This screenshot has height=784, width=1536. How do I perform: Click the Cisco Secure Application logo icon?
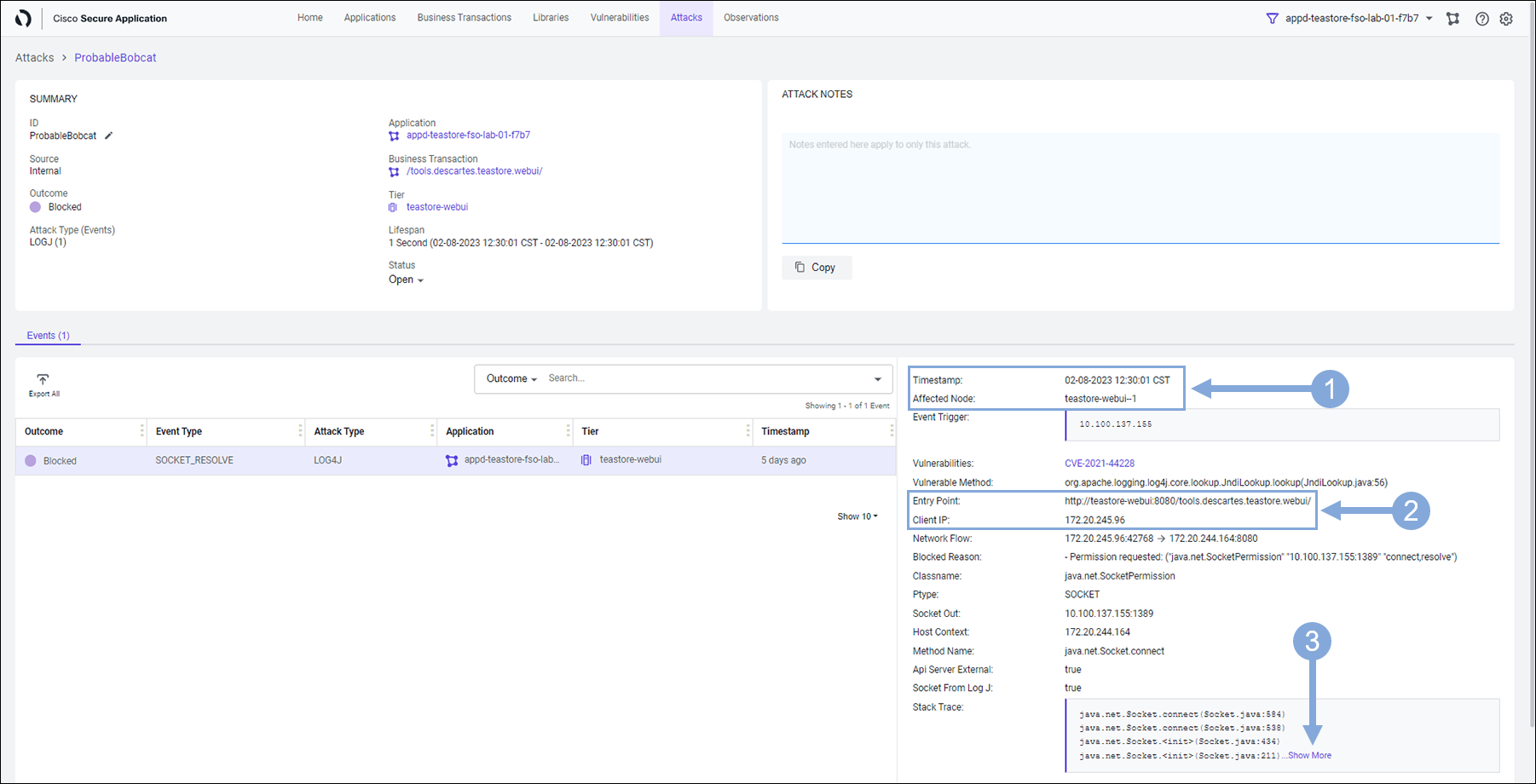pos(23,18)
